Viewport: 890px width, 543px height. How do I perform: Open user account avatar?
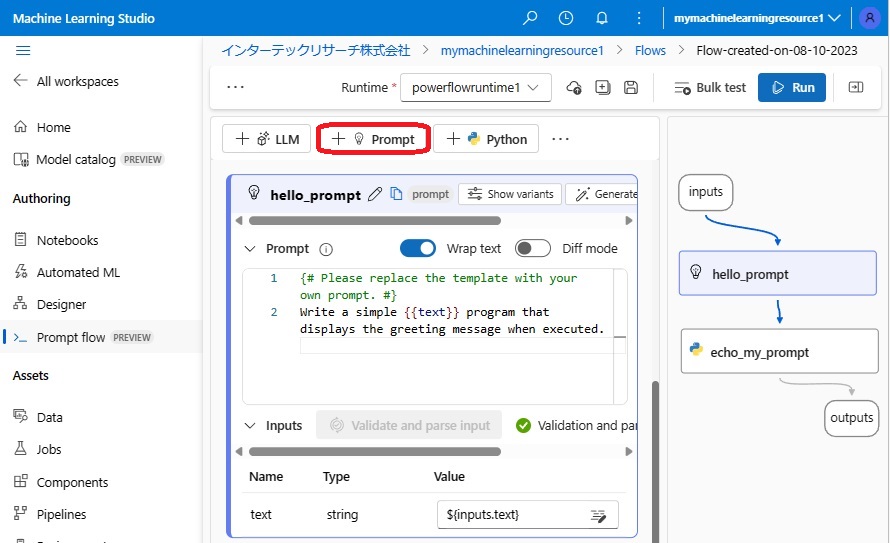(x=869, y=18)
